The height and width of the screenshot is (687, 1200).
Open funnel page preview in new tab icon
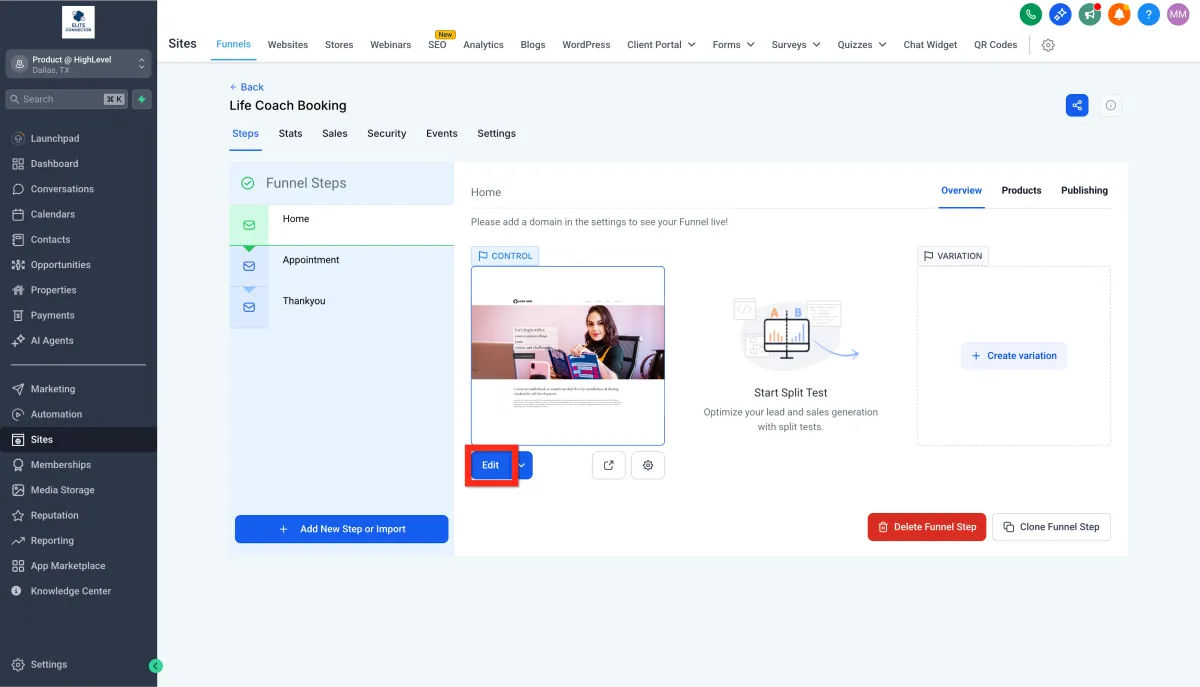pos(609,465)
